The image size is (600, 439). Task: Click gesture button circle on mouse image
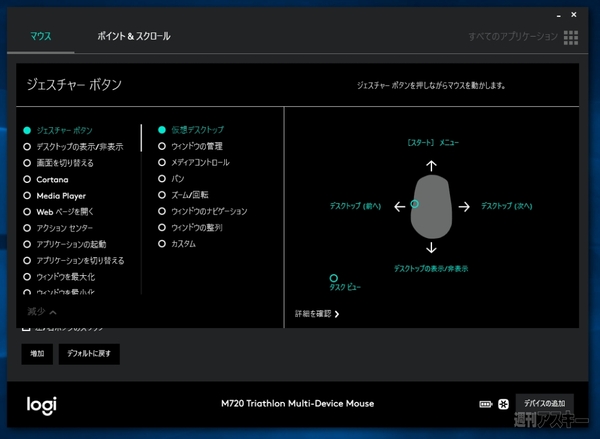[414, 204]
